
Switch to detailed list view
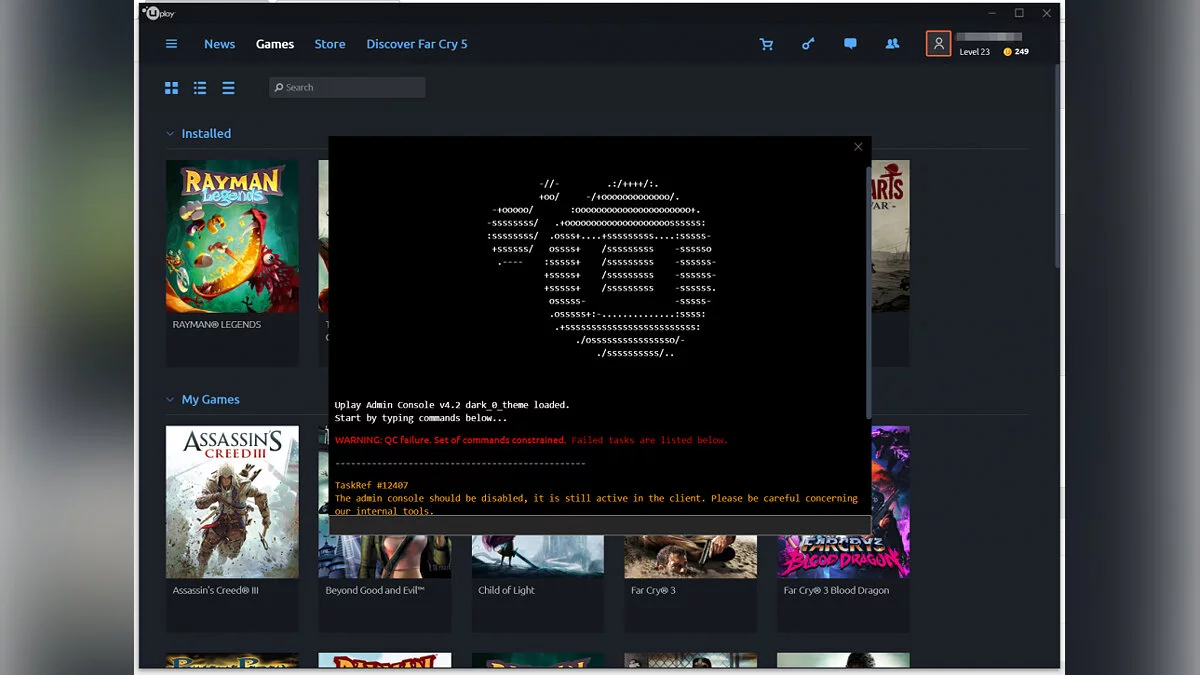click(x=200, y=88)
